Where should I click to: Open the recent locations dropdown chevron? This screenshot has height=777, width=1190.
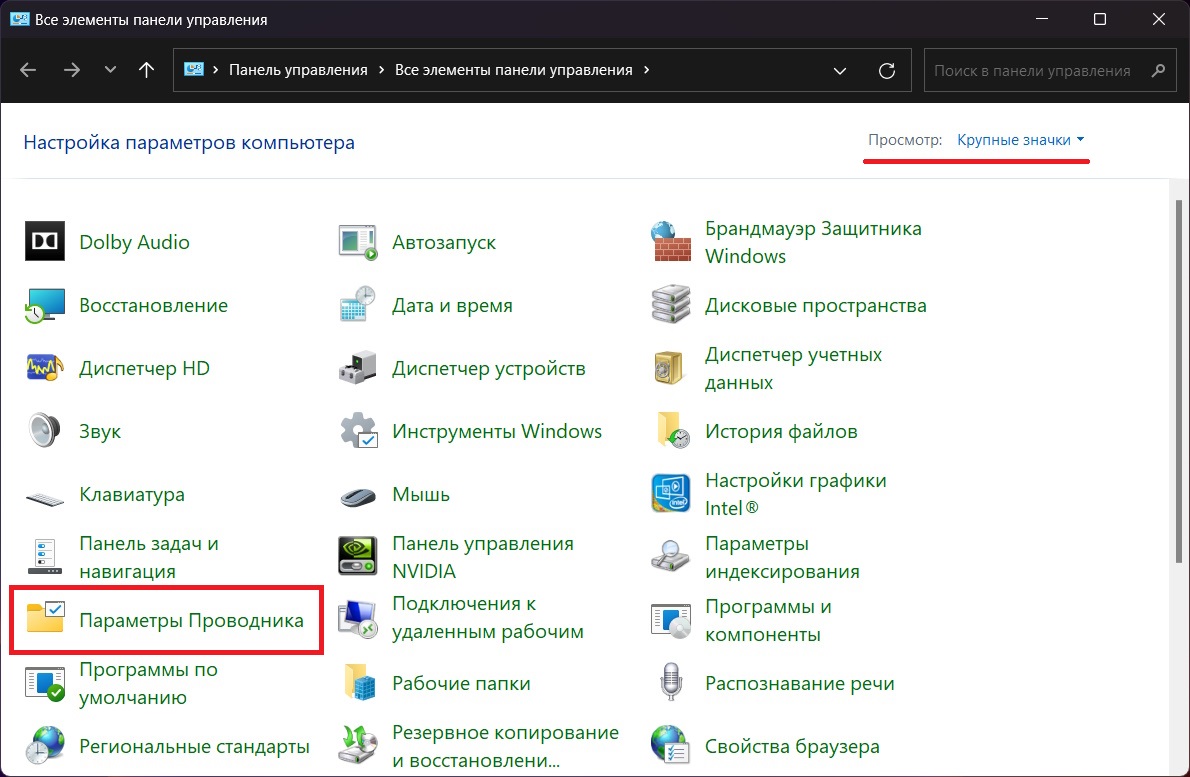[x=110, y=70]
